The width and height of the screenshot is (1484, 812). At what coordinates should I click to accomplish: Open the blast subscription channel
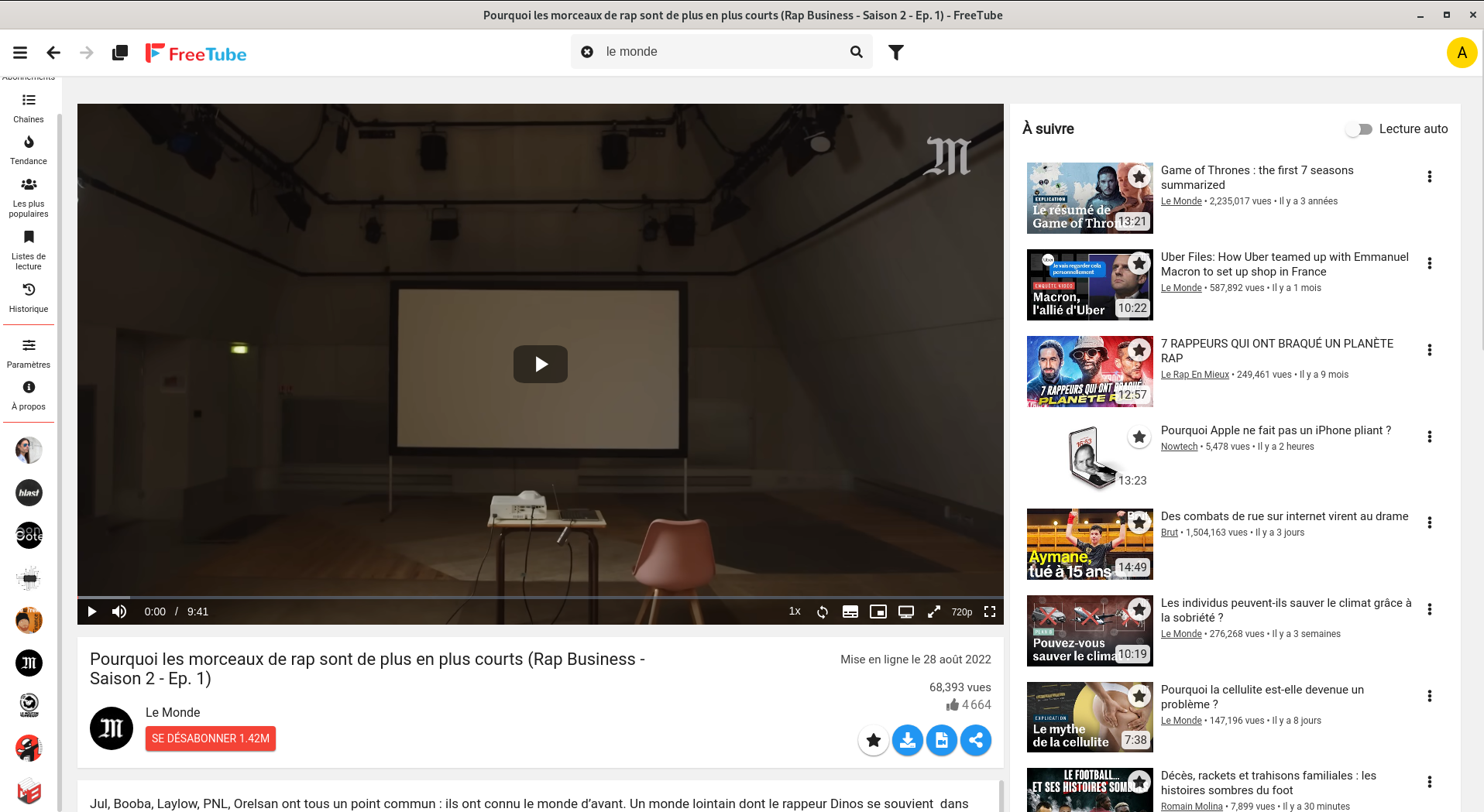(x=29, y=493)
